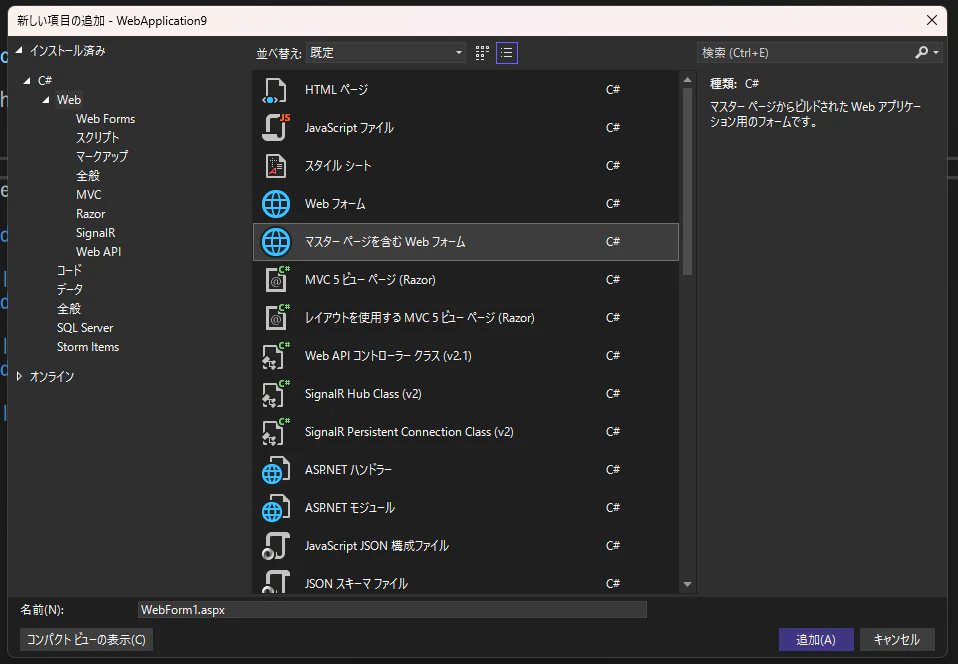Select Web API コントローラー クラス (v2.1) text
Image resolution: width=958 pixels, height=664 pixels.
388,356
